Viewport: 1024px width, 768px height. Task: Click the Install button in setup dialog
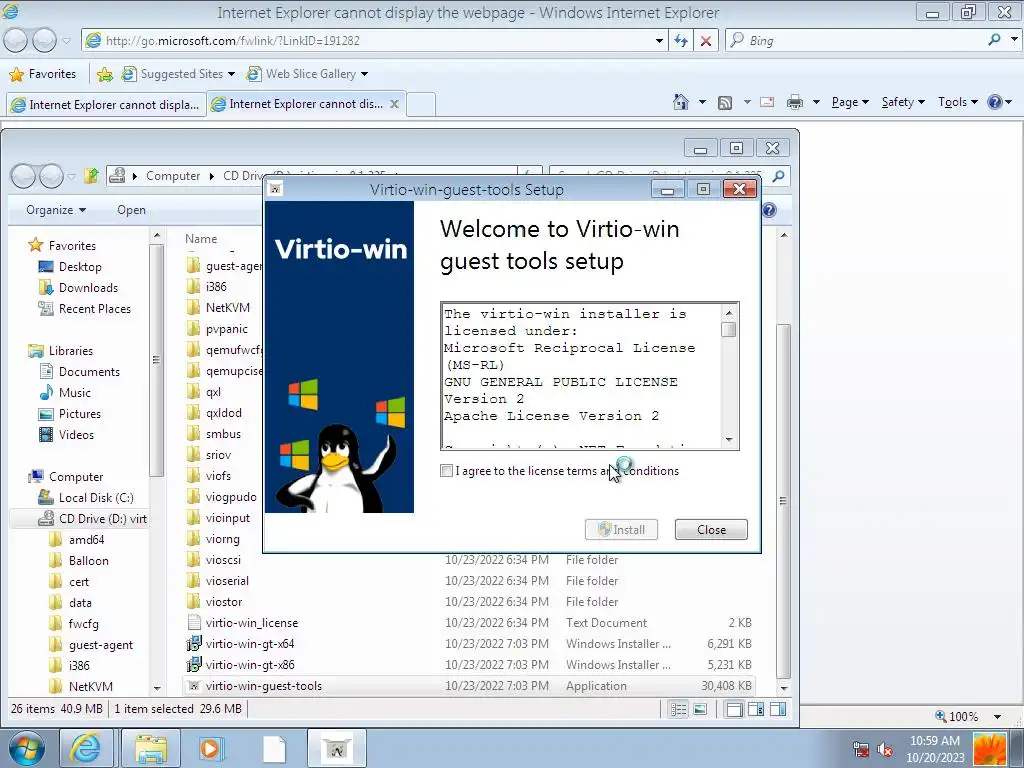coord(621,530)
